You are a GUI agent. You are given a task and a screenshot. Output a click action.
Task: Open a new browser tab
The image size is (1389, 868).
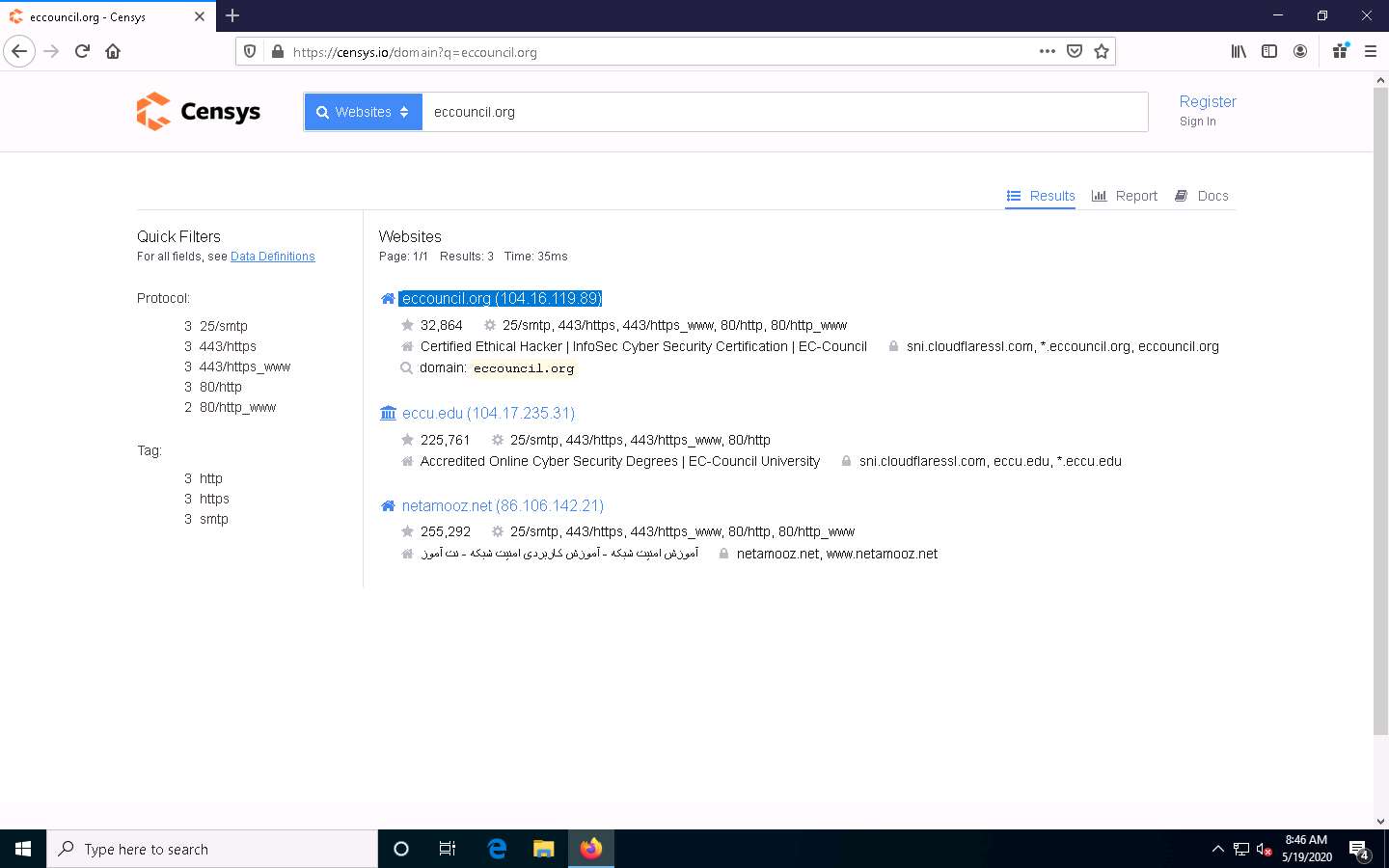click(232, 15)
